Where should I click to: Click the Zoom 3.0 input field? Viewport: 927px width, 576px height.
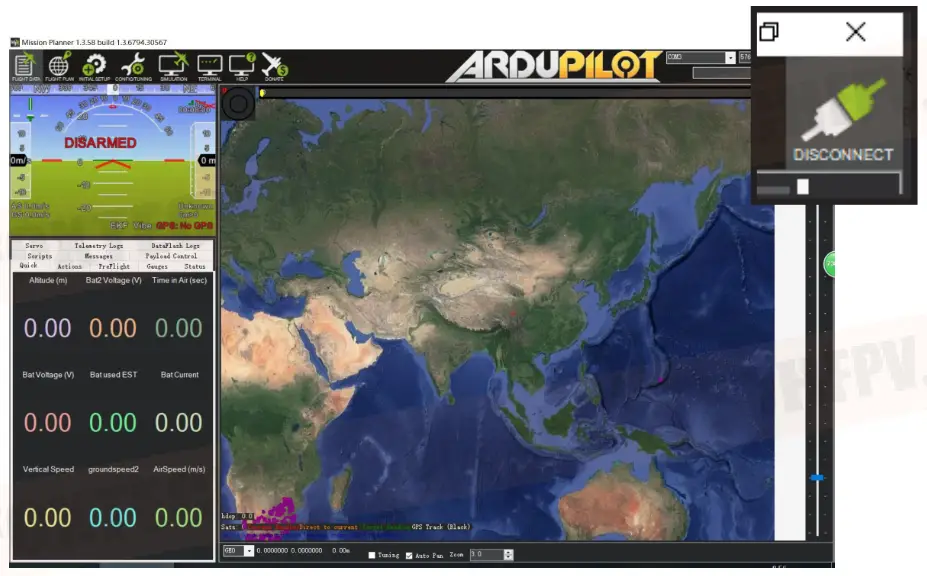(x=487, y=554)
